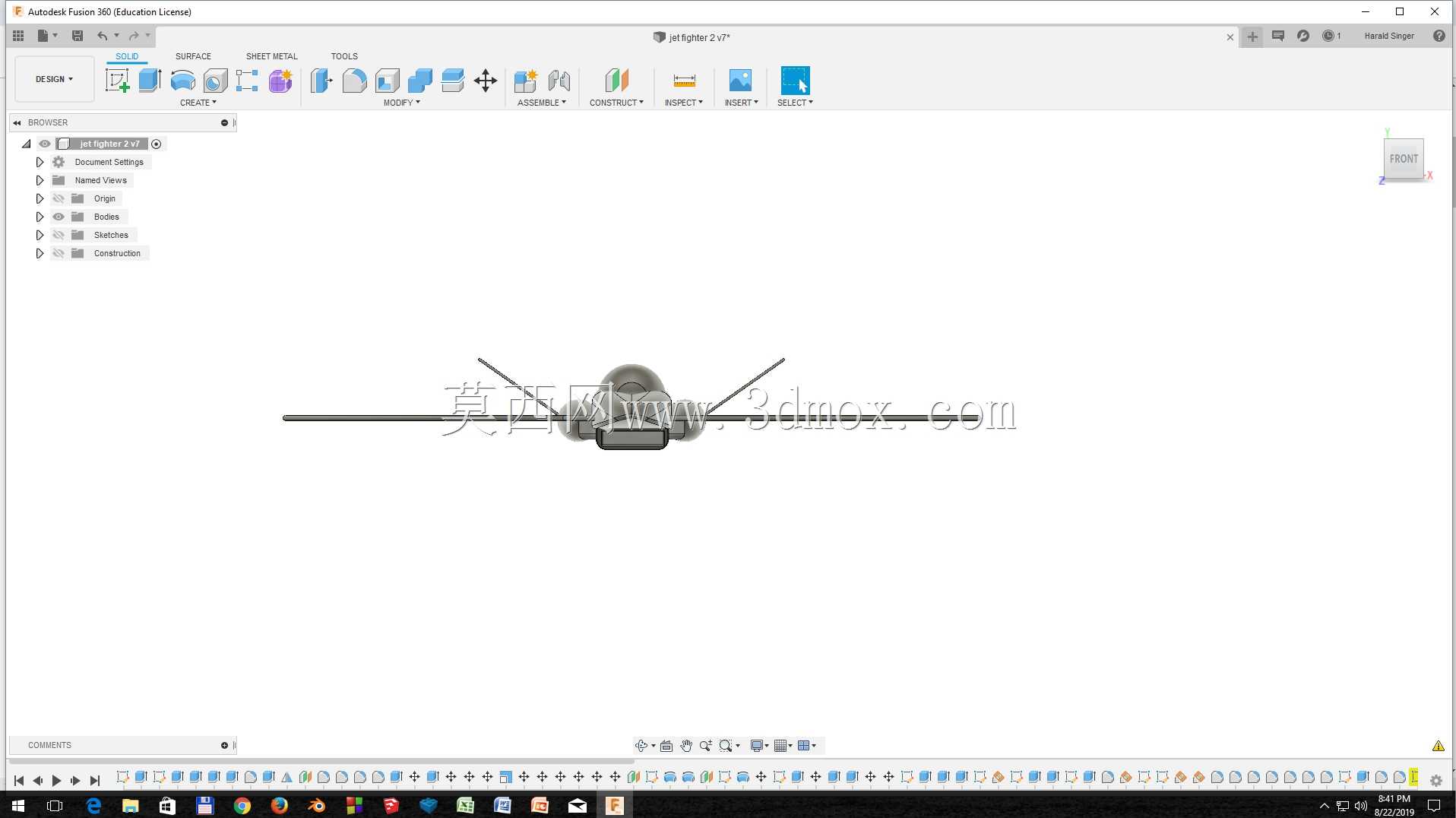Expand the COMMENTS panel
This screenshot has width=1456, height=818.
click(x=224, y=745)
